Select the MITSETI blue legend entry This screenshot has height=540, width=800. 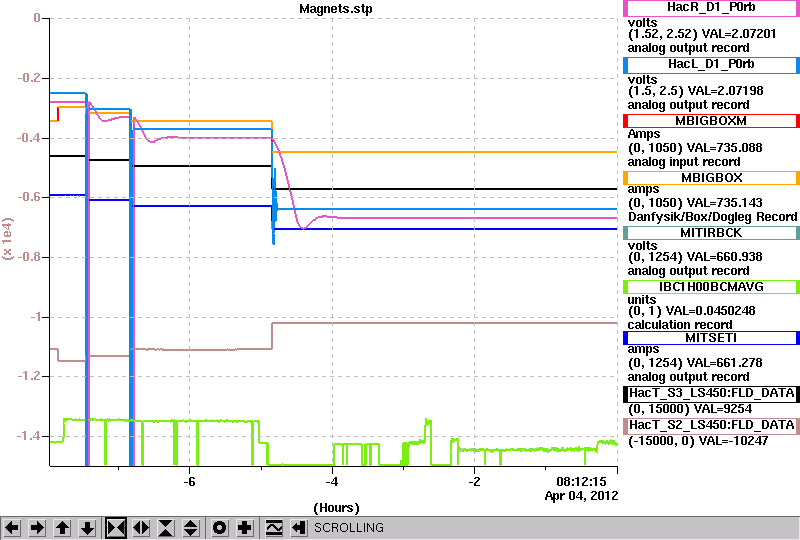[x=711, y=338]
